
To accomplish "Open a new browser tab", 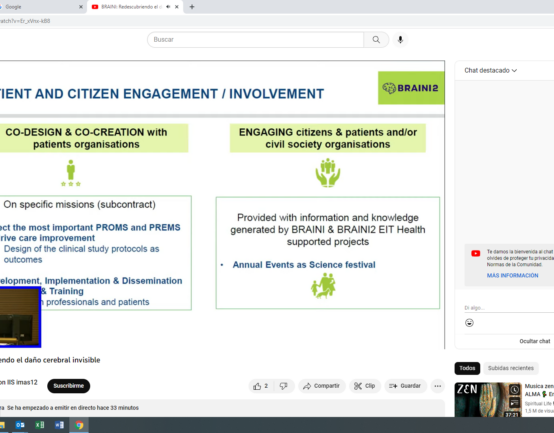I will coord(192,7).
